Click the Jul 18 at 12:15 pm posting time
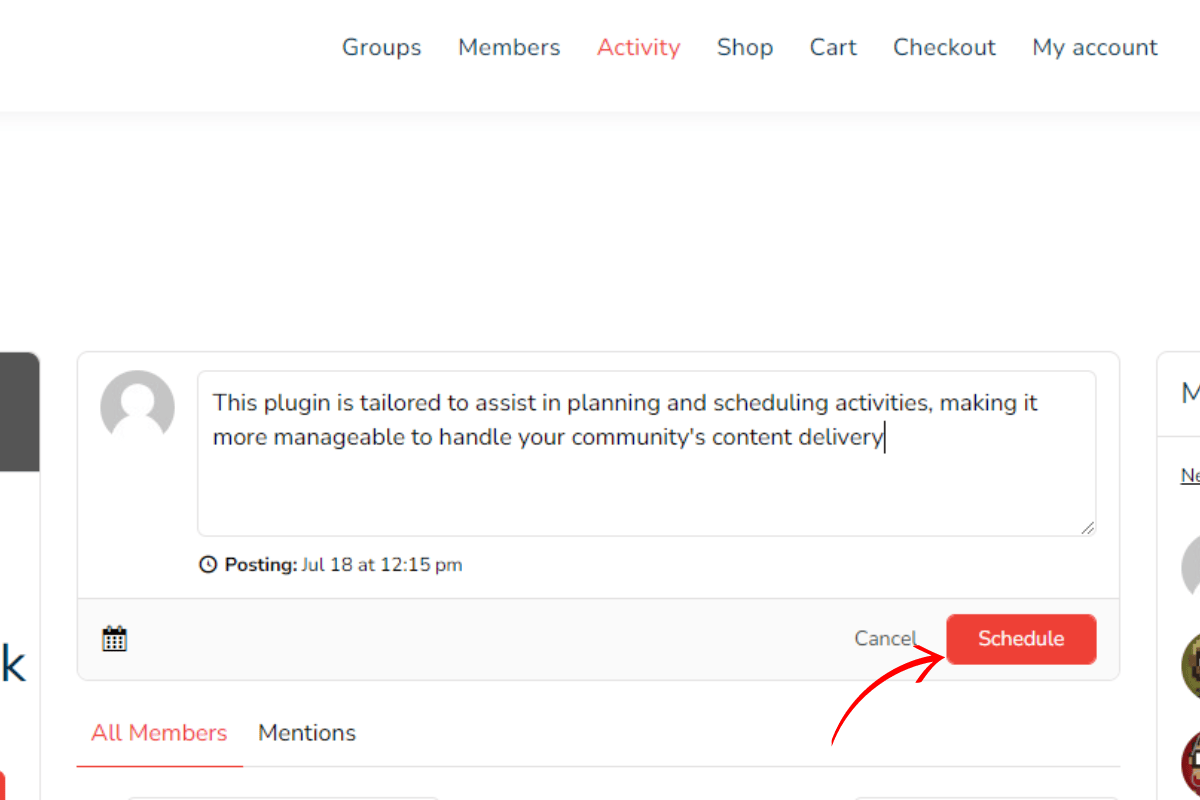Screen dimensions: 1200x800 pyautogui.click(x=381, y=565)
